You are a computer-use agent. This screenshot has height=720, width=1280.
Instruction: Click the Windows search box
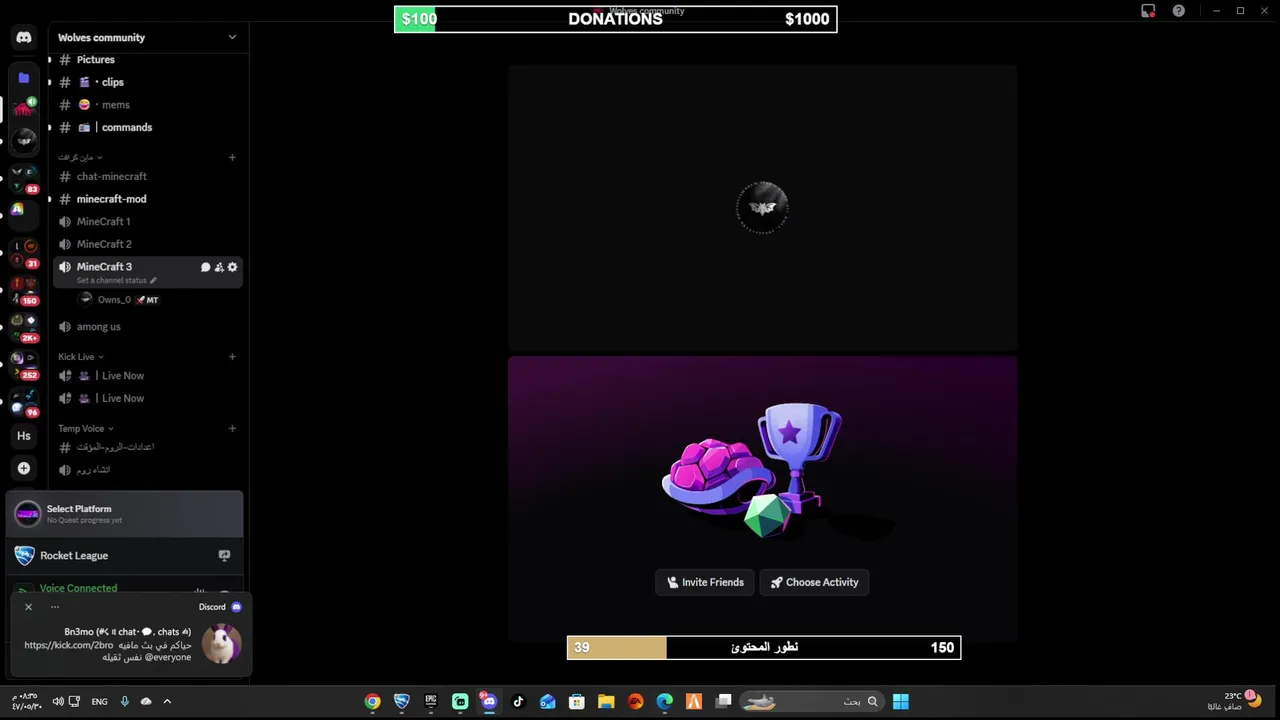(812, 702)
